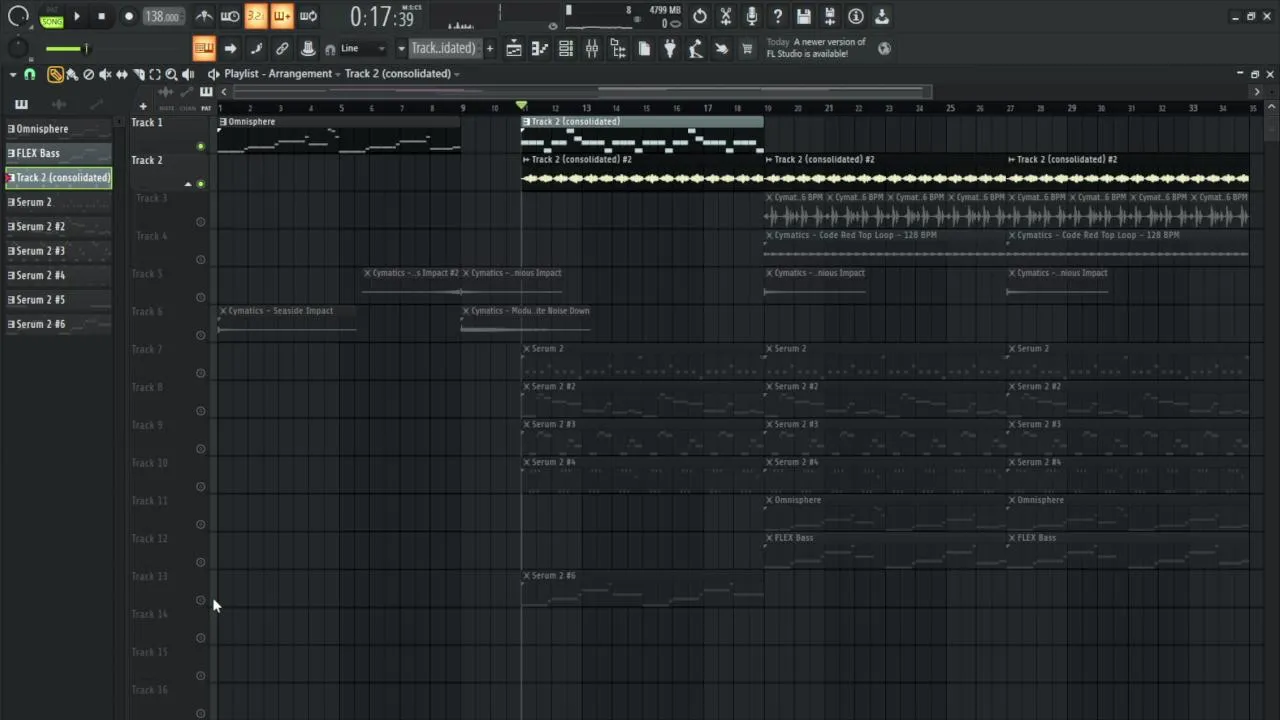Open the snap Line dropdown
Viewport: 1280px width, 720px height.
coord(363,48)
